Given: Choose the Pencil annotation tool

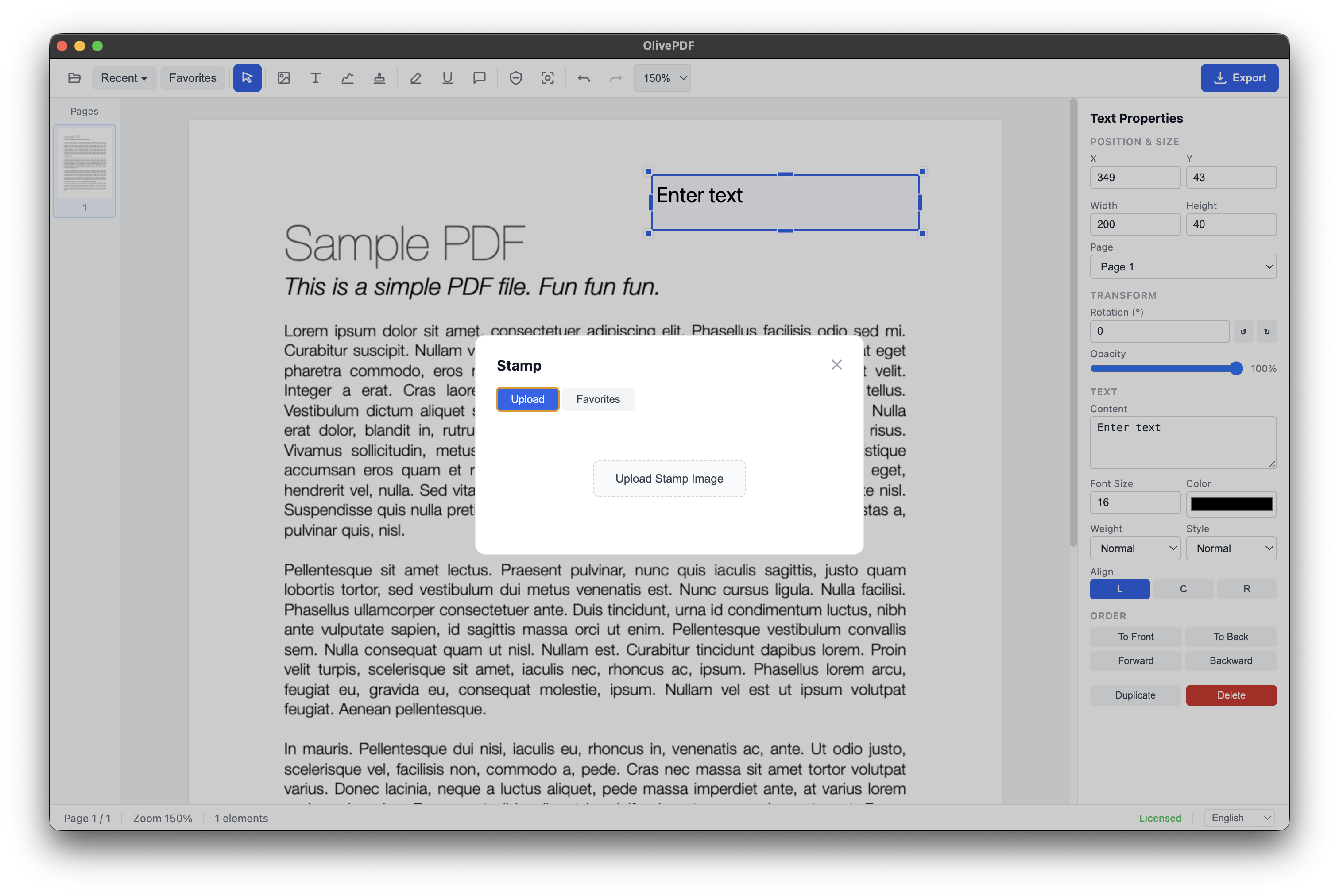Looking at the screenshot, I should 415,78.
